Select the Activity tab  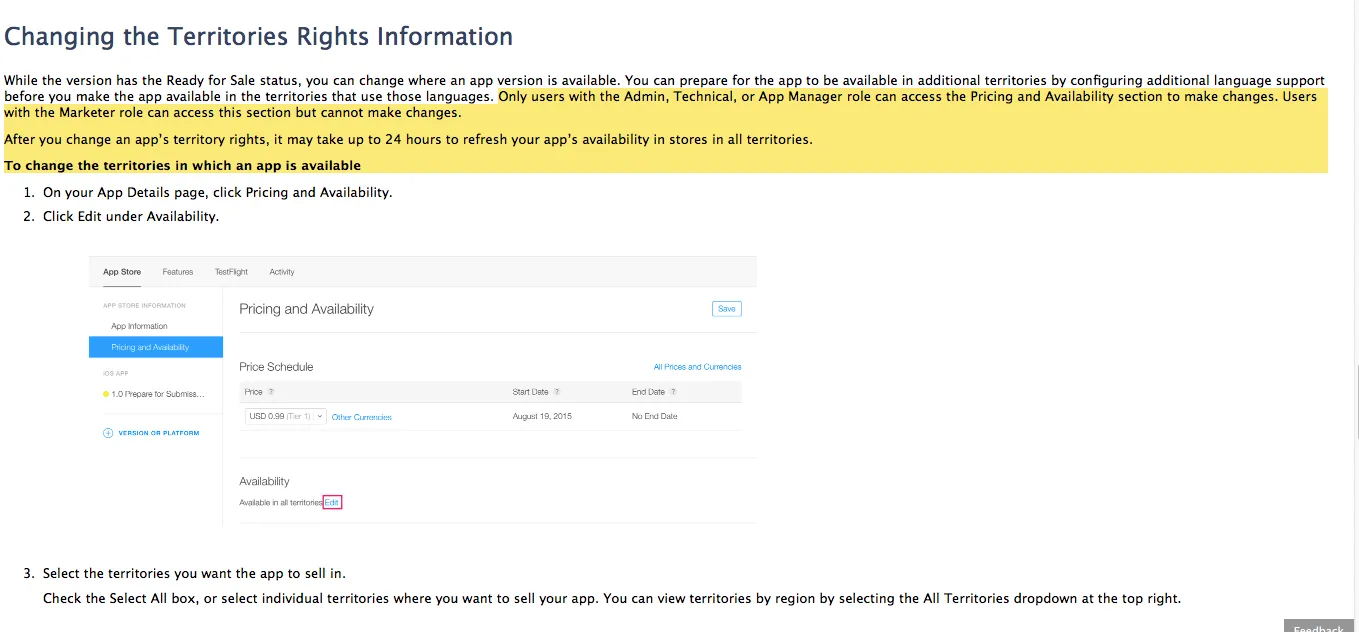pos(282,272)
